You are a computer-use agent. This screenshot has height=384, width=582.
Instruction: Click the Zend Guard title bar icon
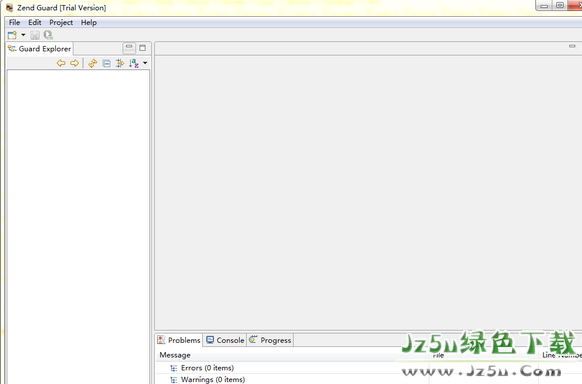click(x=9, y=8)
